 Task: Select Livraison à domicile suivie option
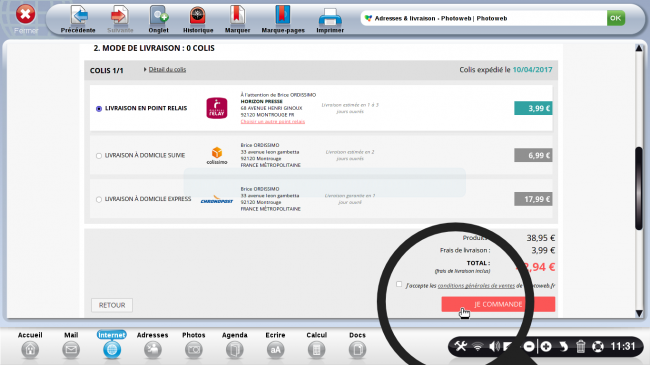(x=99, y=156)
